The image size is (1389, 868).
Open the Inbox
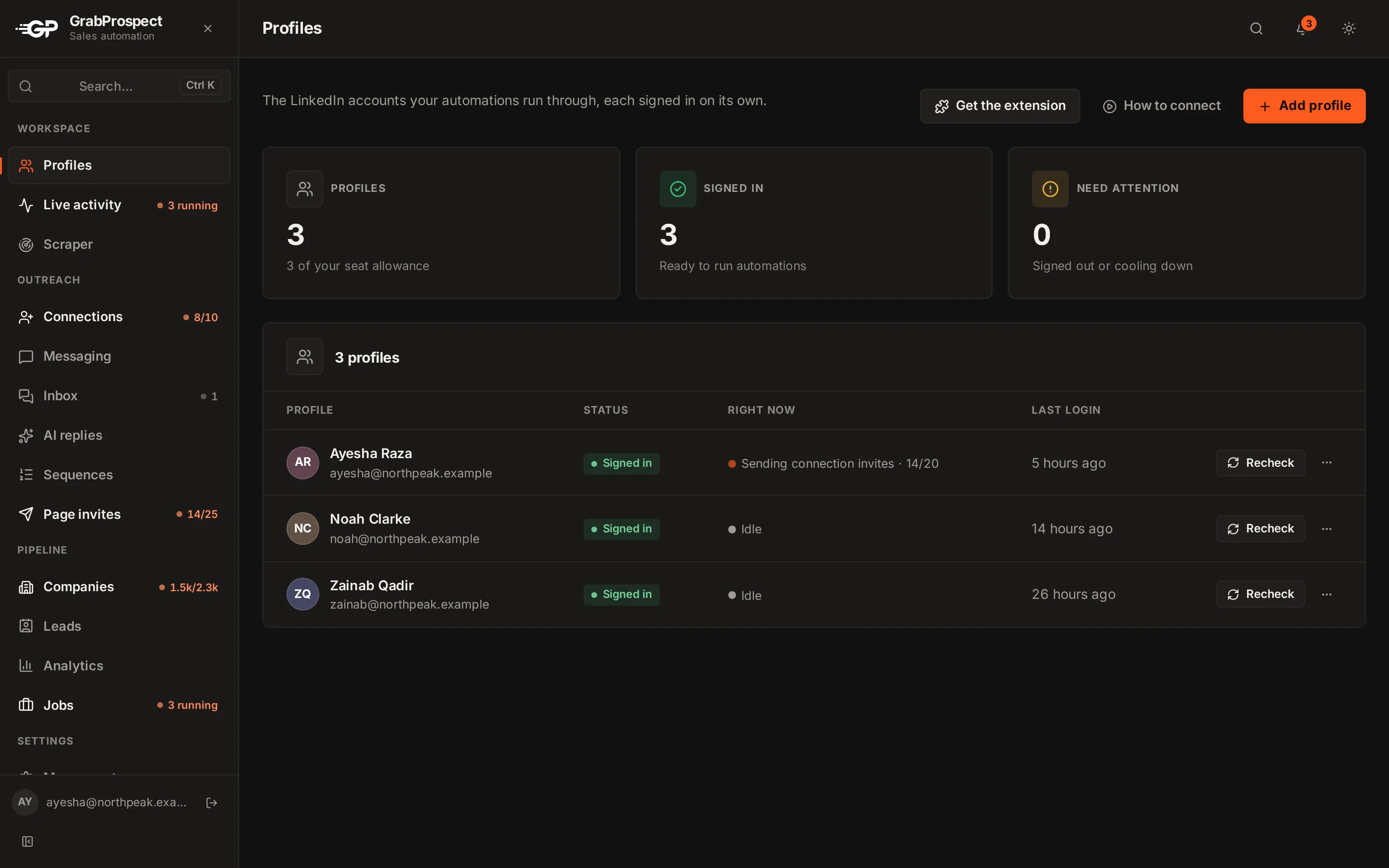click(119, 396)
